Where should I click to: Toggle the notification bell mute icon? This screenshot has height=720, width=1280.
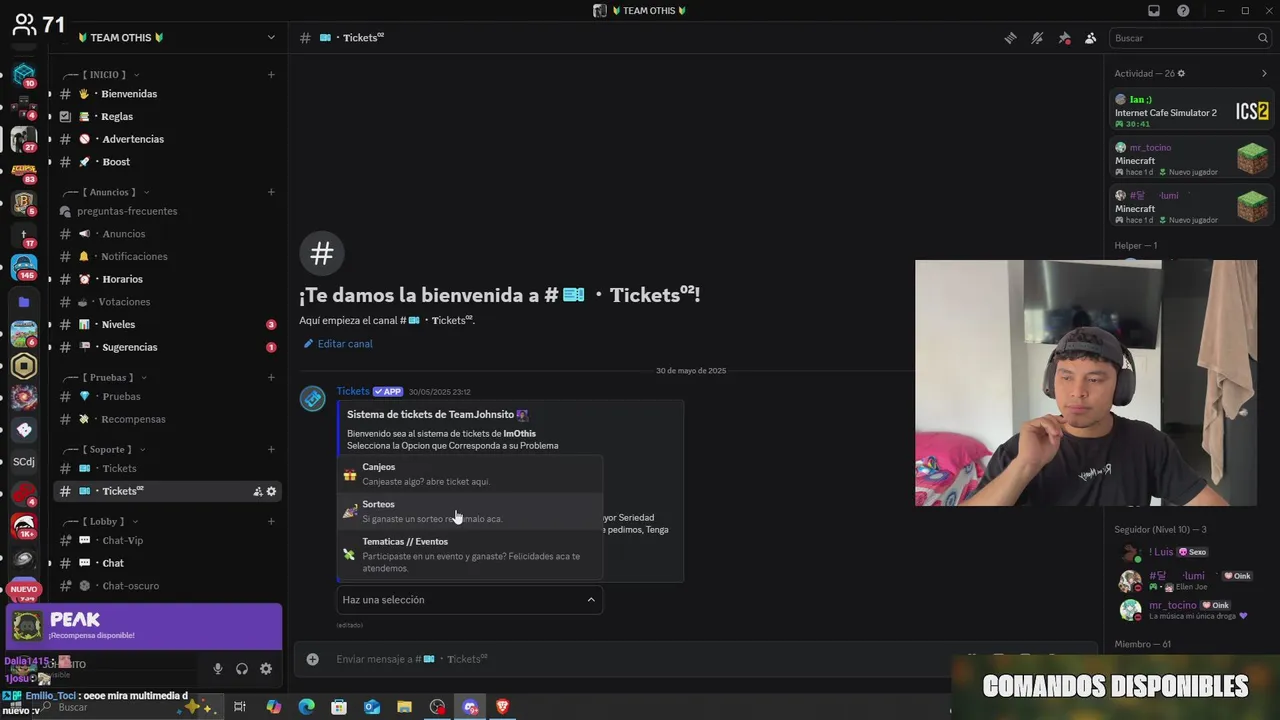coord(1037,38)
